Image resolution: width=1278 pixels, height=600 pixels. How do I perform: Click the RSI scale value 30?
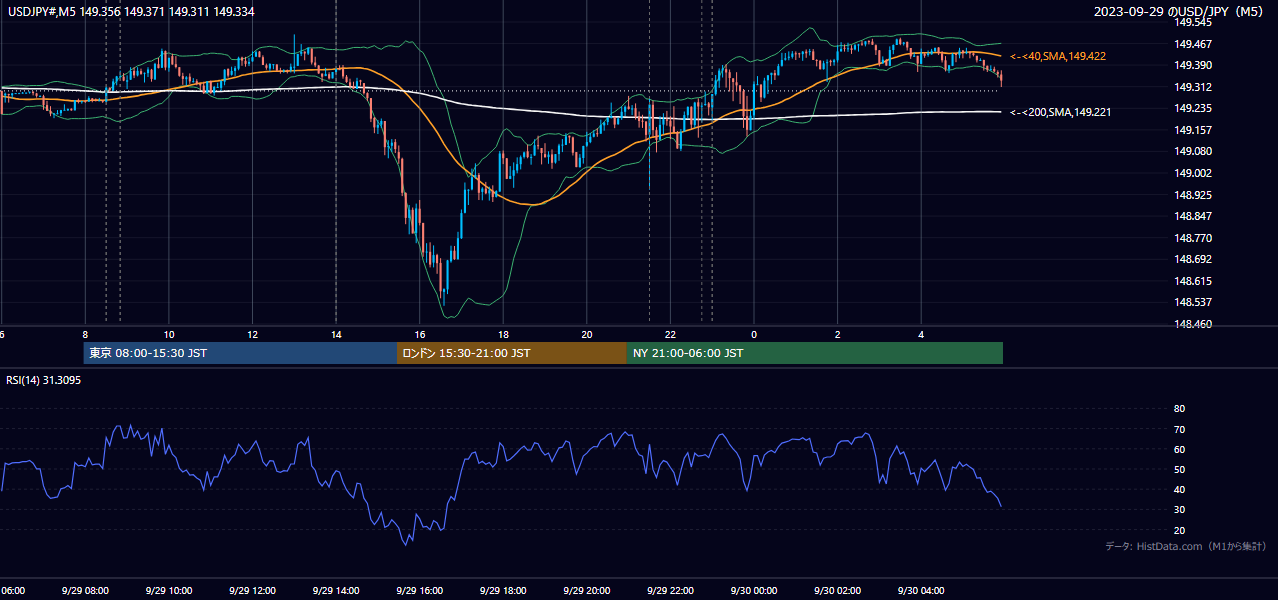(x=1179, y=510)
